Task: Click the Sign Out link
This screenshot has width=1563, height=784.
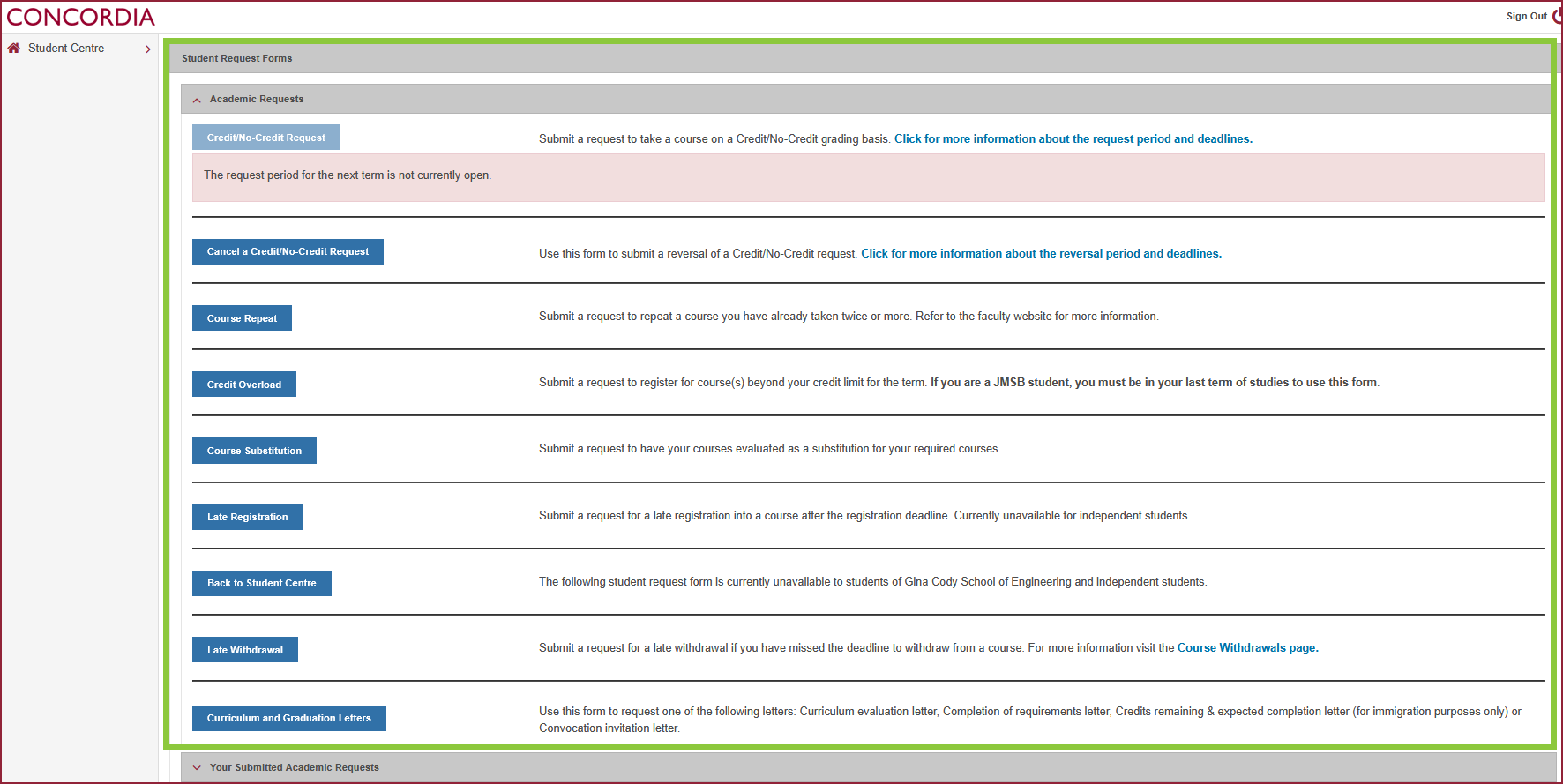Action: [x=1526, y=16]
